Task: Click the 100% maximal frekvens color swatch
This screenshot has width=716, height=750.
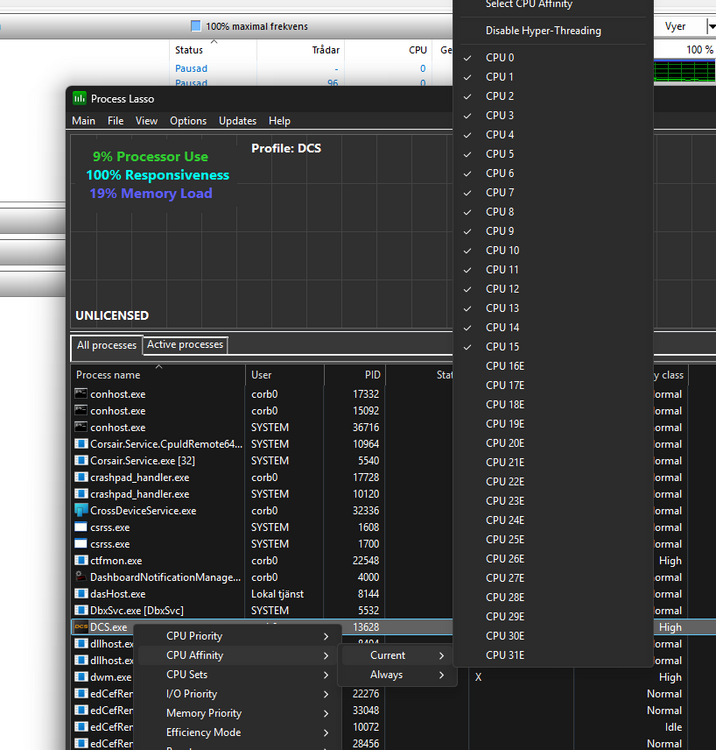Action: click(x=196, y=26)
